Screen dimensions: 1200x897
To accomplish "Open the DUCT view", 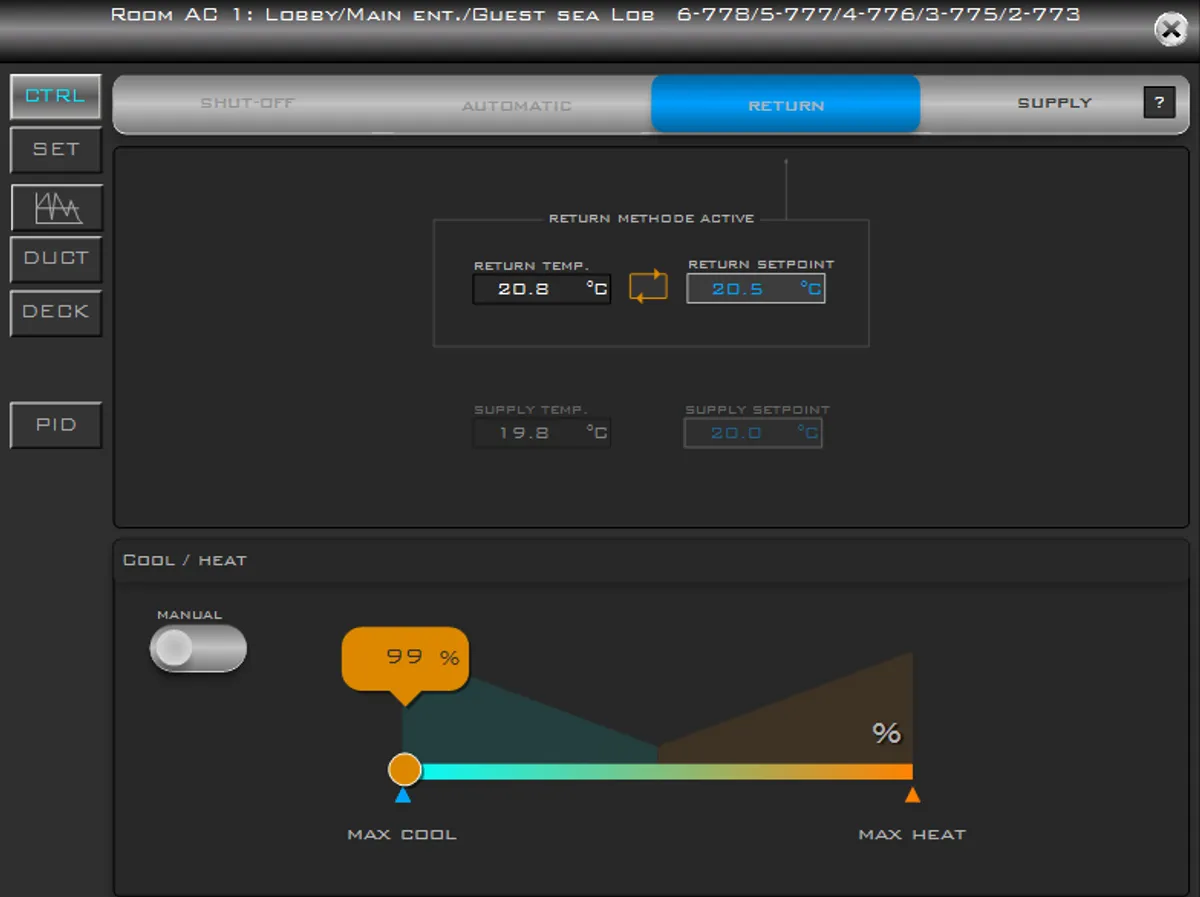I will pyautogui.click(x=56, y=258).
